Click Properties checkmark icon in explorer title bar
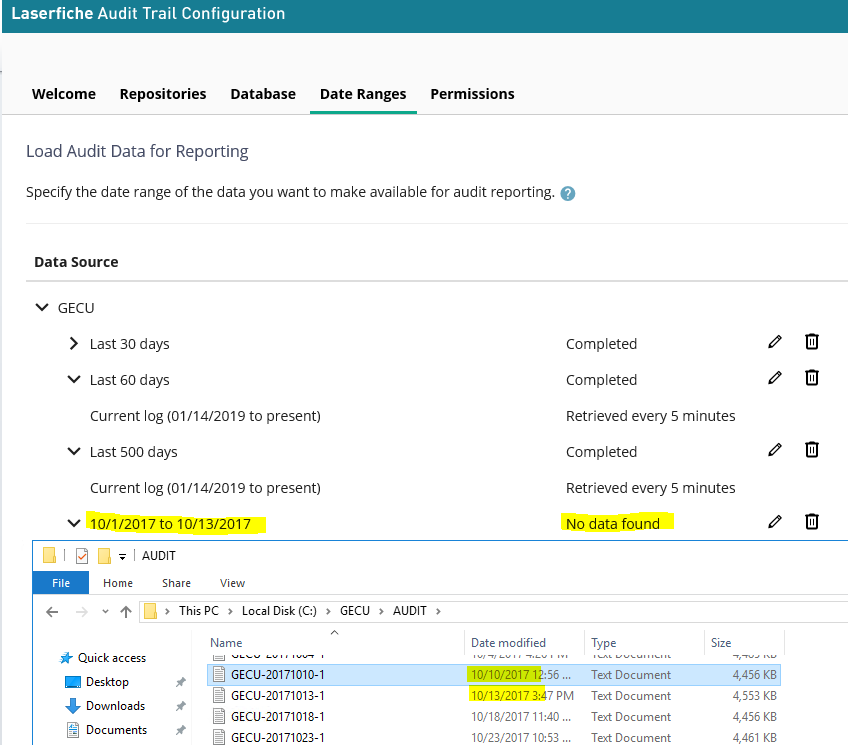 [82, 556]
